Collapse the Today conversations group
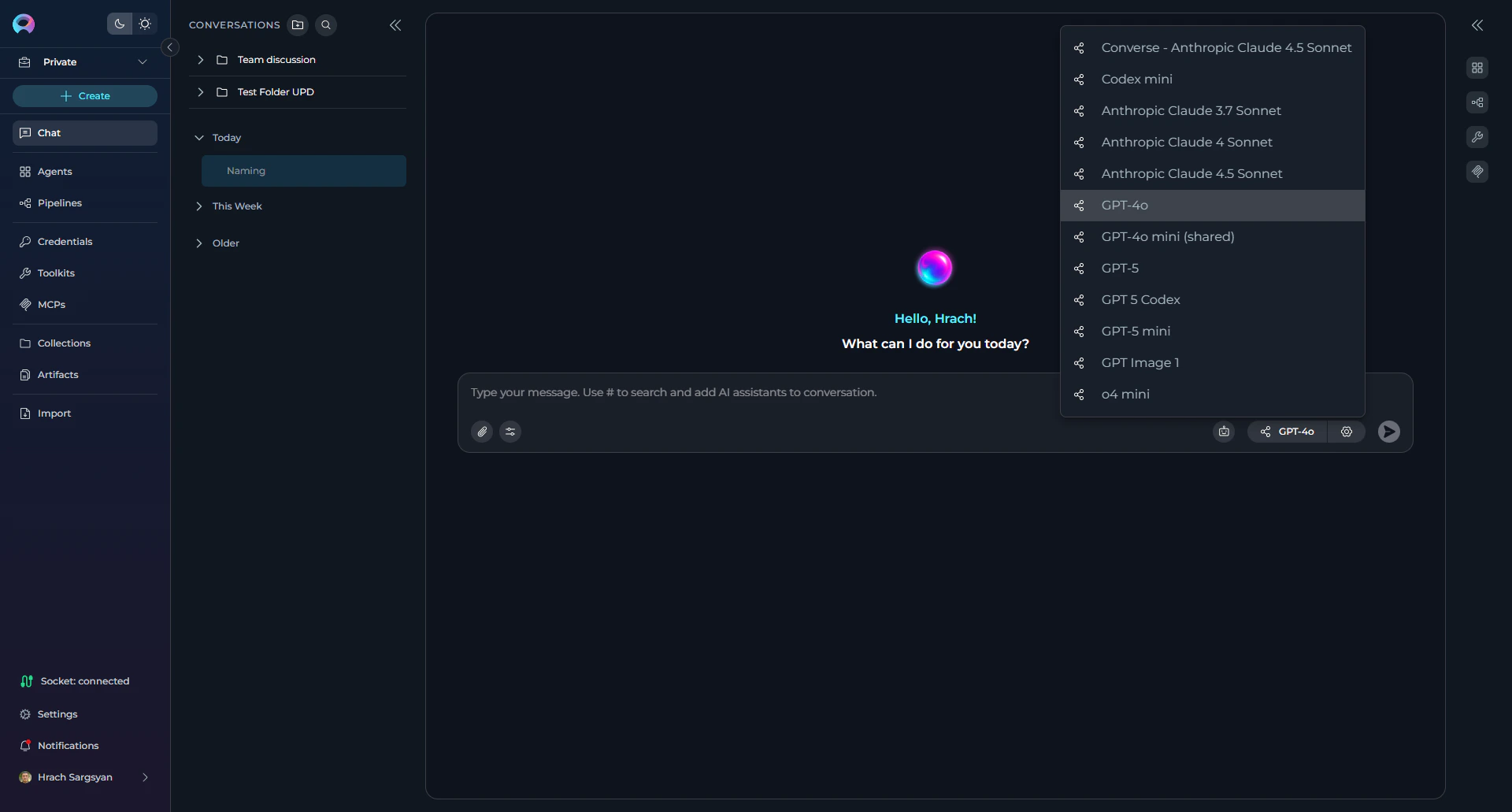The height and width of the screenshot is (812, 1512). tap(200, 137)
